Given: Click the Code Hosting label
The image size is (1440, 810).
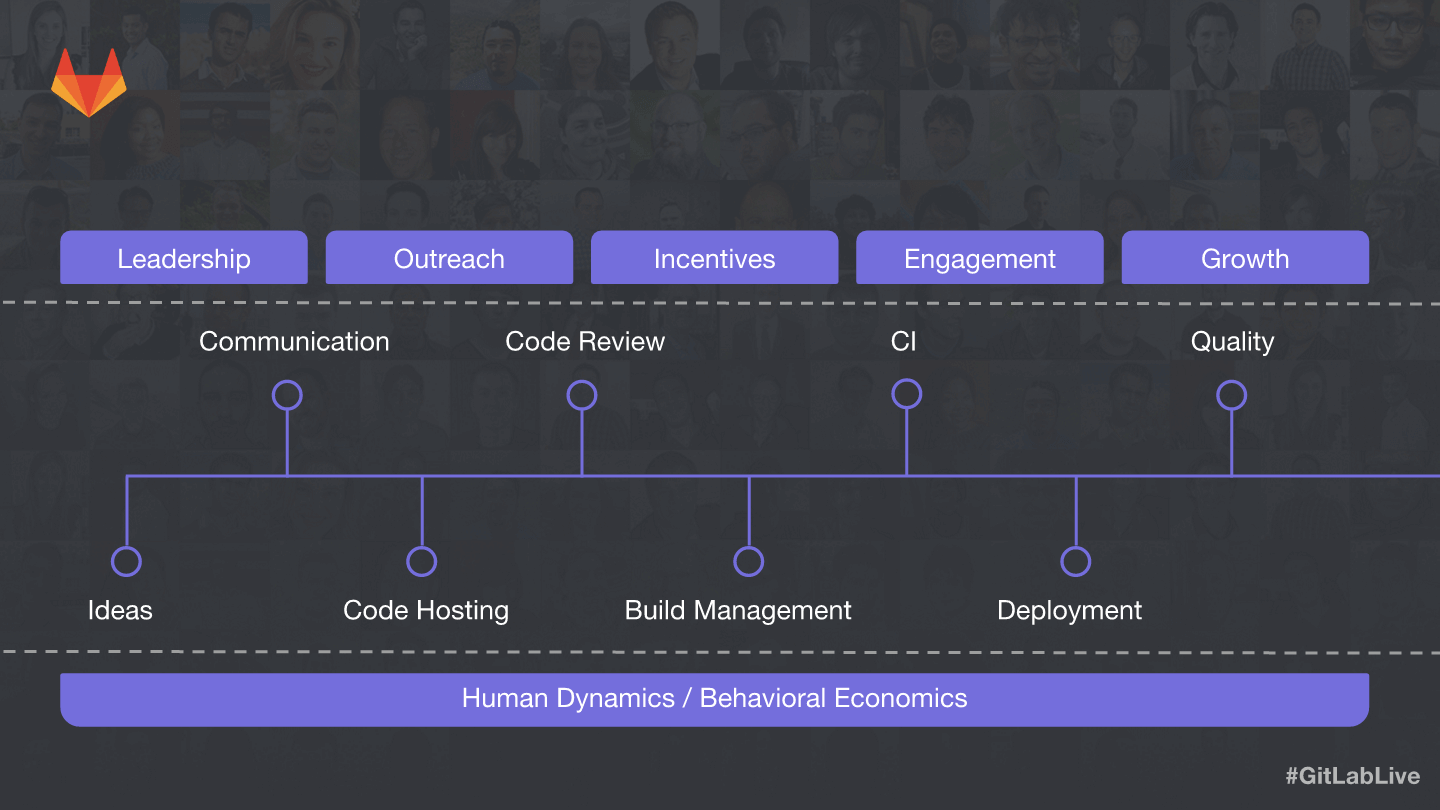Looking at the screenshot, I should pyautogui.click(x=426, y=611).
